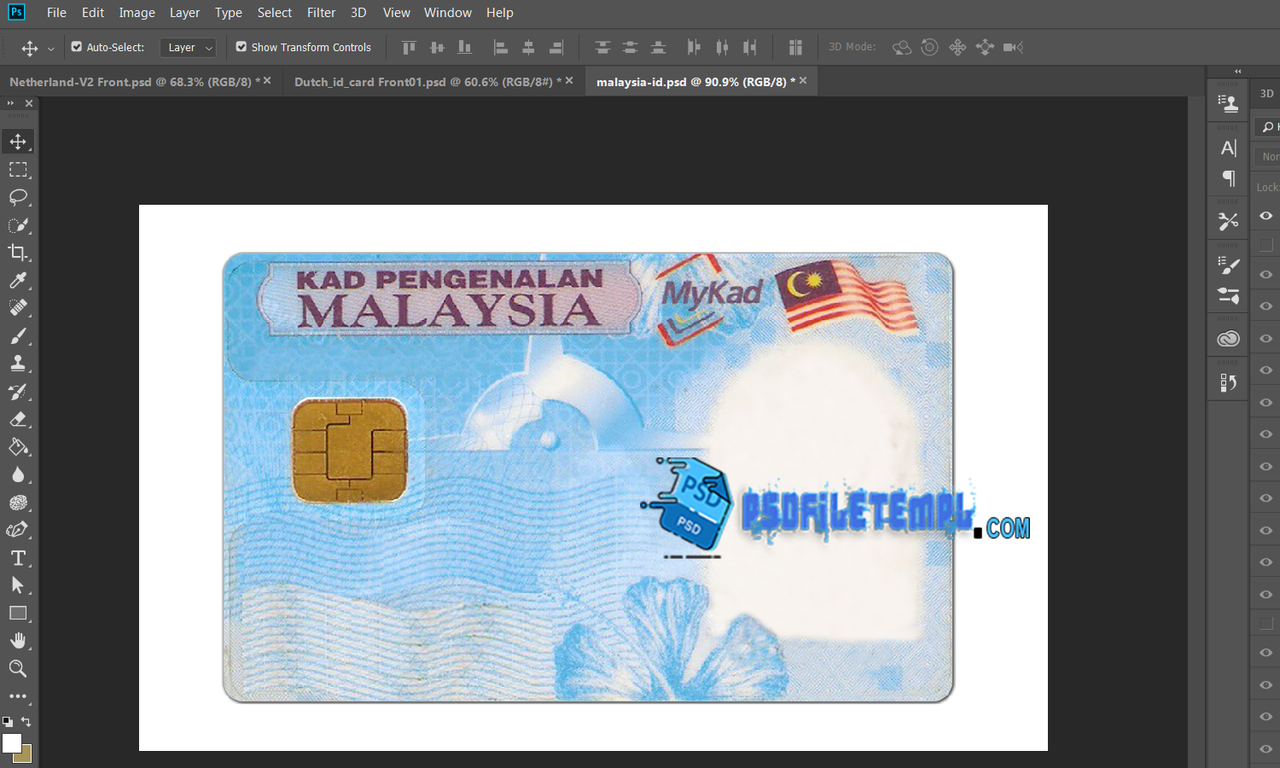Viewport: 1280px width, 768px height.
Task: Open the Select menu
Action: click(x=274, y=12)
